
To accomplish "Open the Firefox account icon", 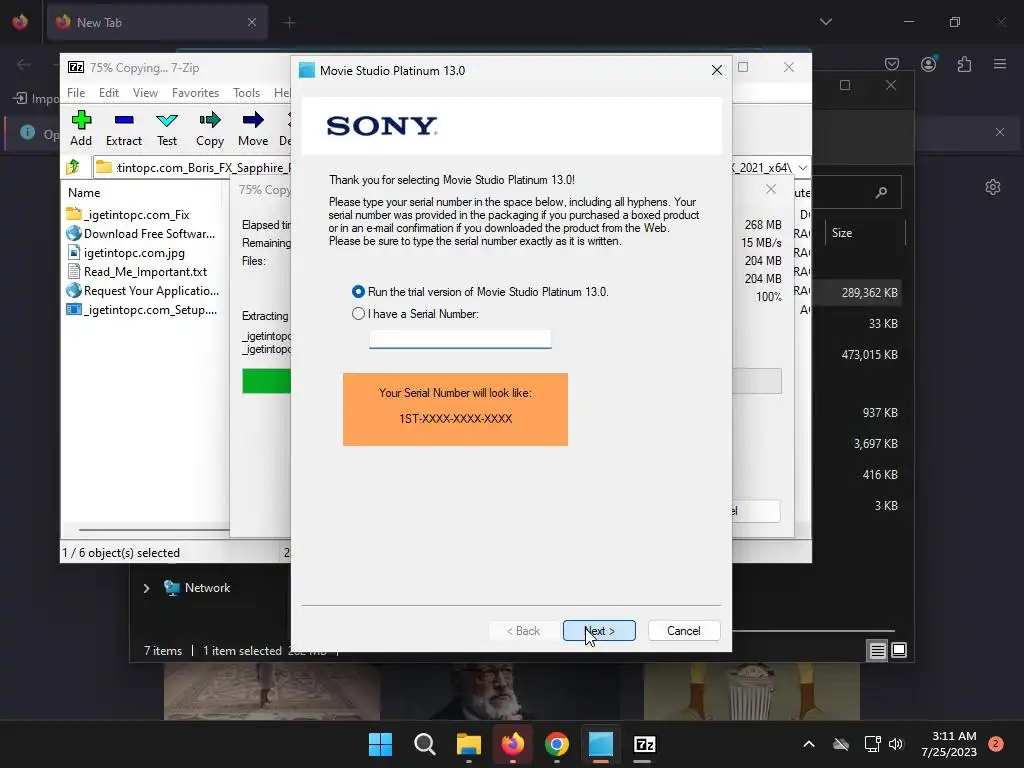I will (x=928, y=64).
